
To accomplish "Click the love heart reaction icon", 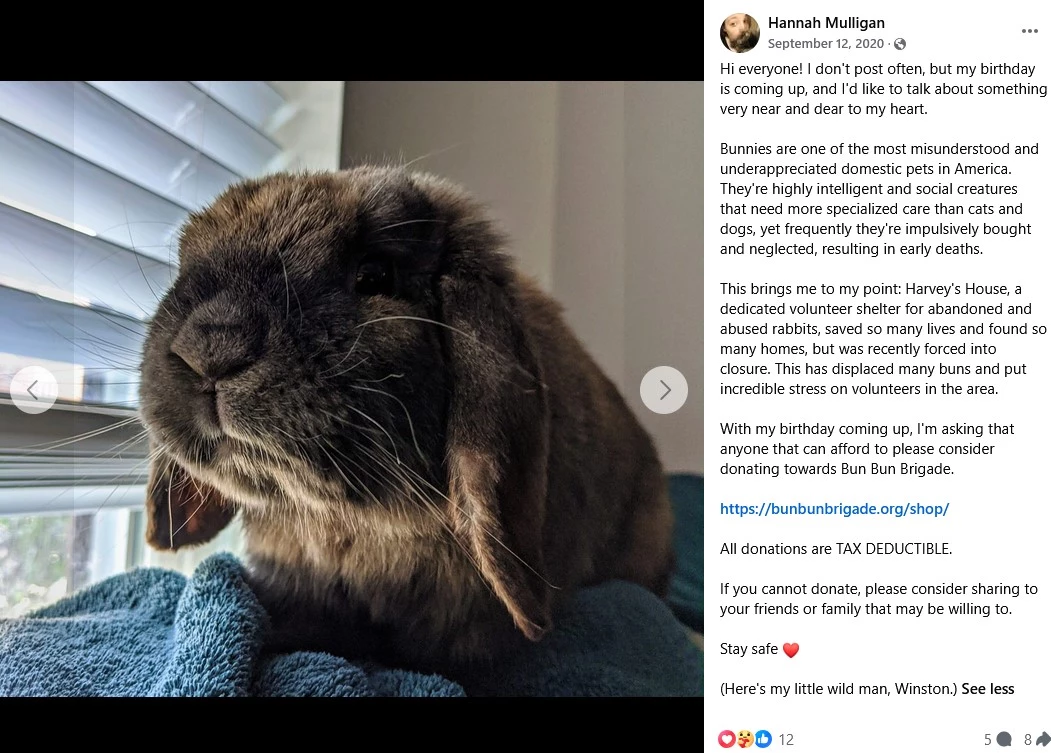I will coord(727,739).
